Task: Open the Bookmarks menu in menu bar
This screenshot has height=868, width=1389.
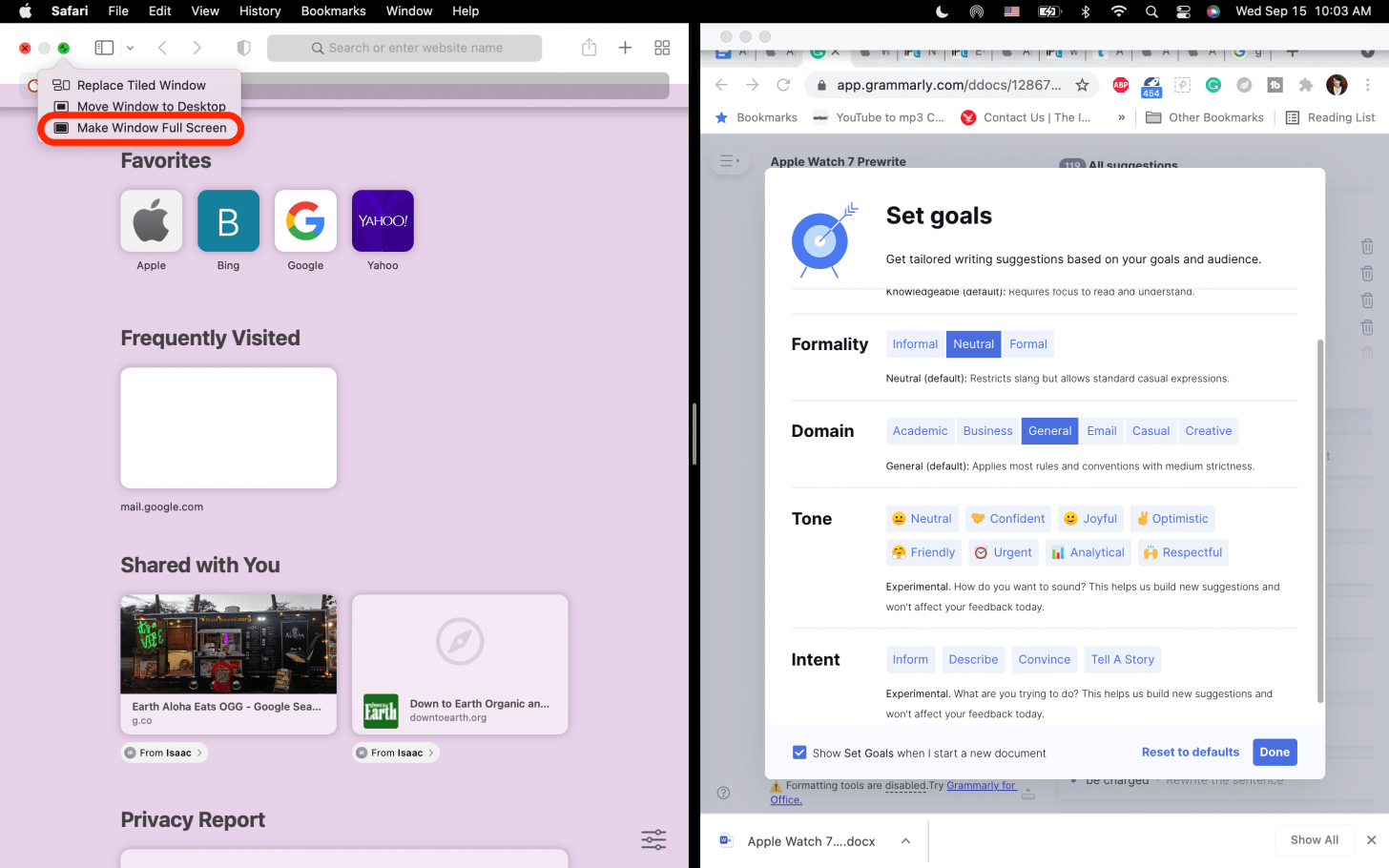Action: [333, 11]
